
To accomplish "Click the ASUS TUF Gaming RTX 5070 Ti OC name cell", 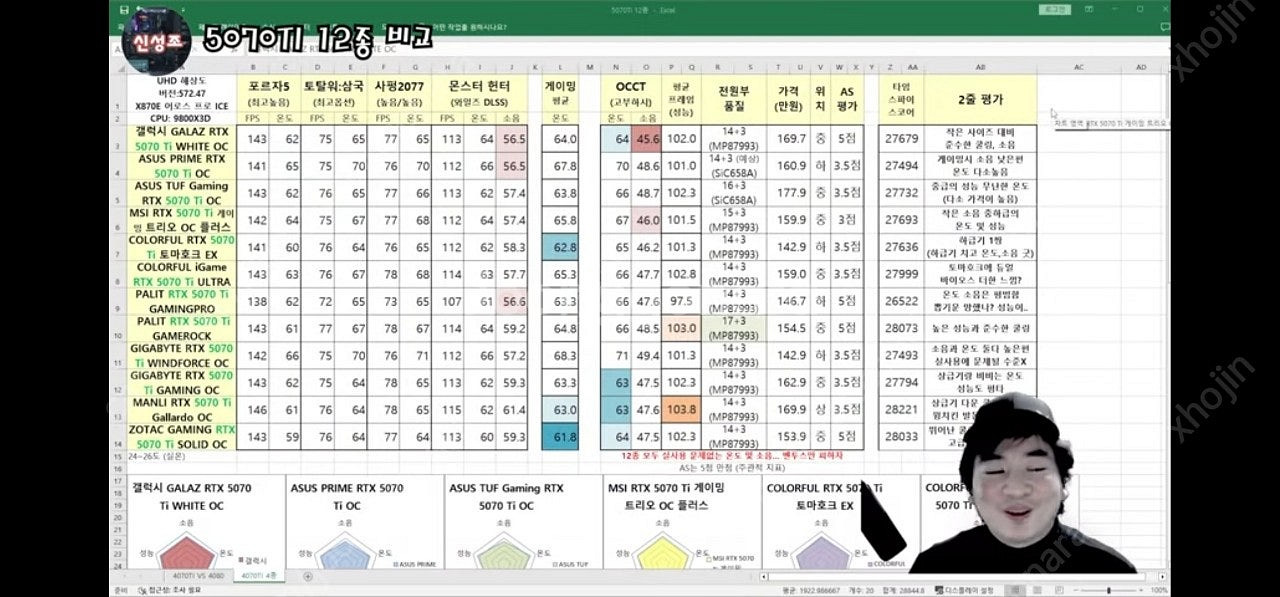I will [x=181, y=192].
